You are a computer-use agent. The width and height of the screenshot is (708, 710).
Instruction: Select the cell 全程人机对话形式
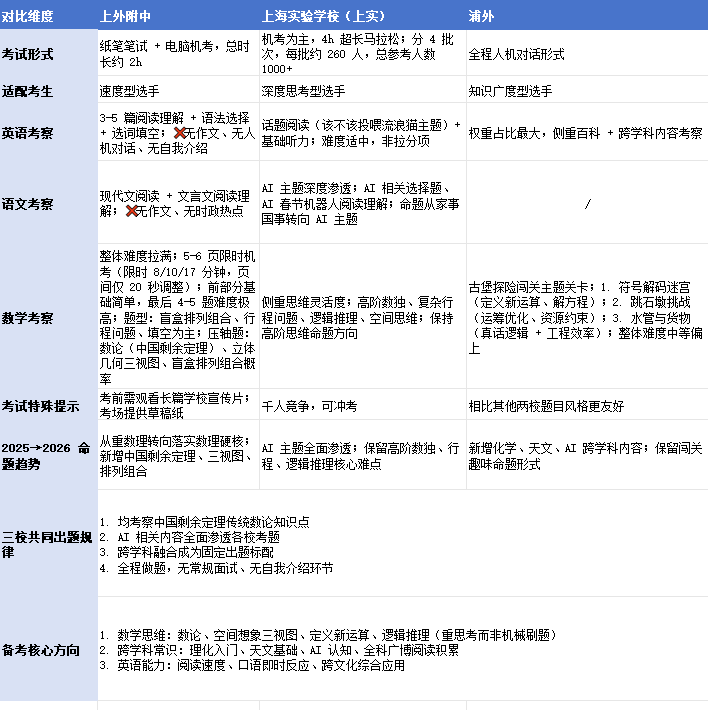point(587,53)
